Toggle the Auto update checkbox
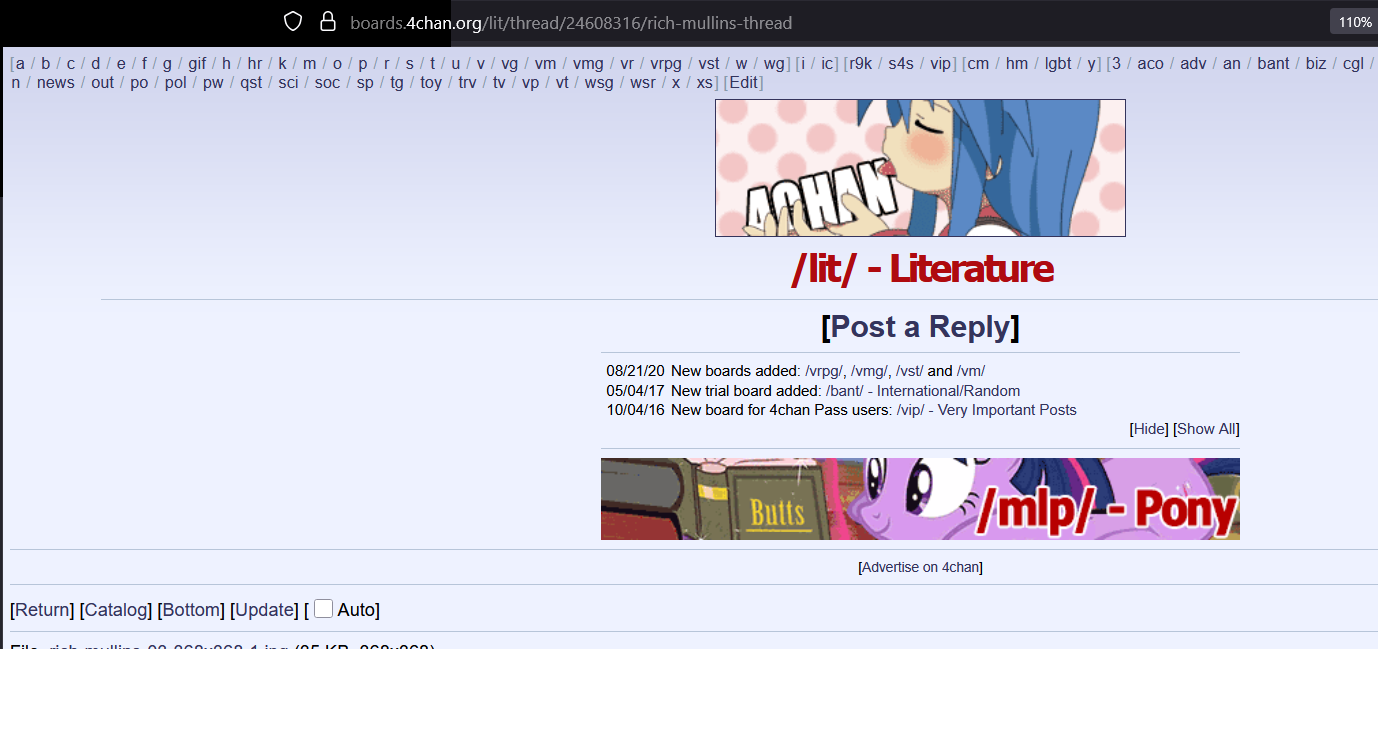The height and width of the screenshot is (755, 1378). [x=323, y=609]
